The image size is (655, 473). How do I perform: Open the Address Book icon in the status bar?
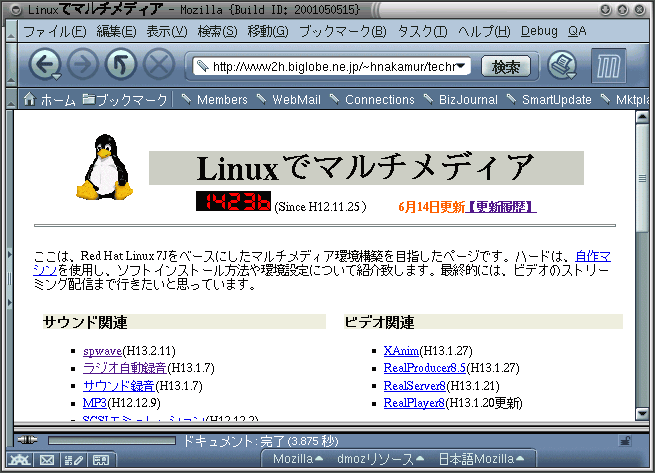(101, 460)
